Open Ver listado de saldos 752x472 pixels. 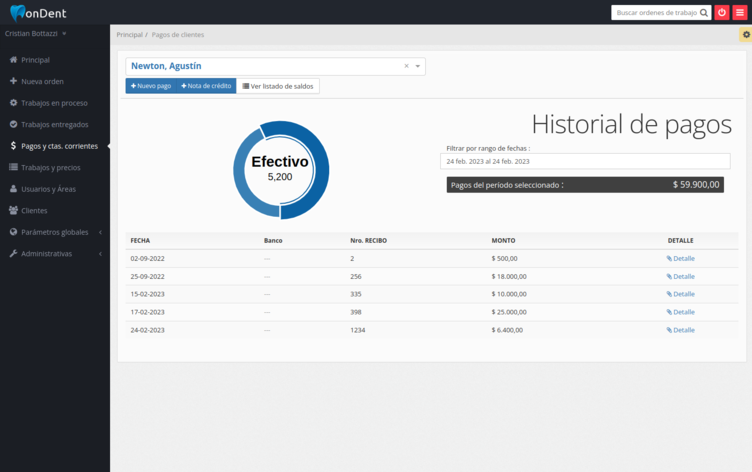278,86
